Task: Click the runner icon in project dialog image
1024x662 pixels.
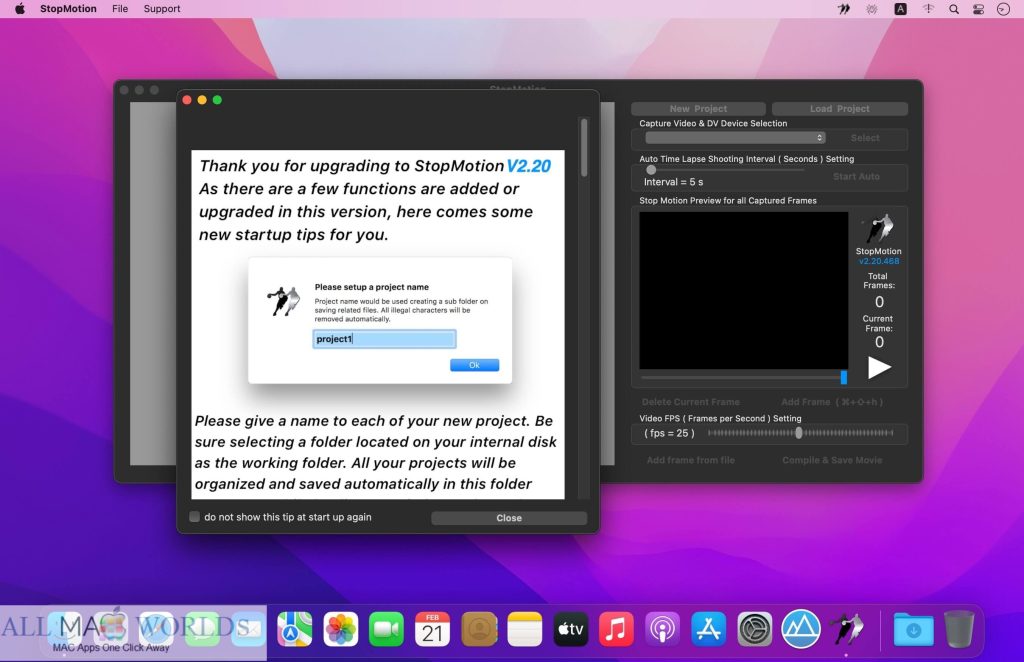Action: pyautogui.click(x=283, y=301)
